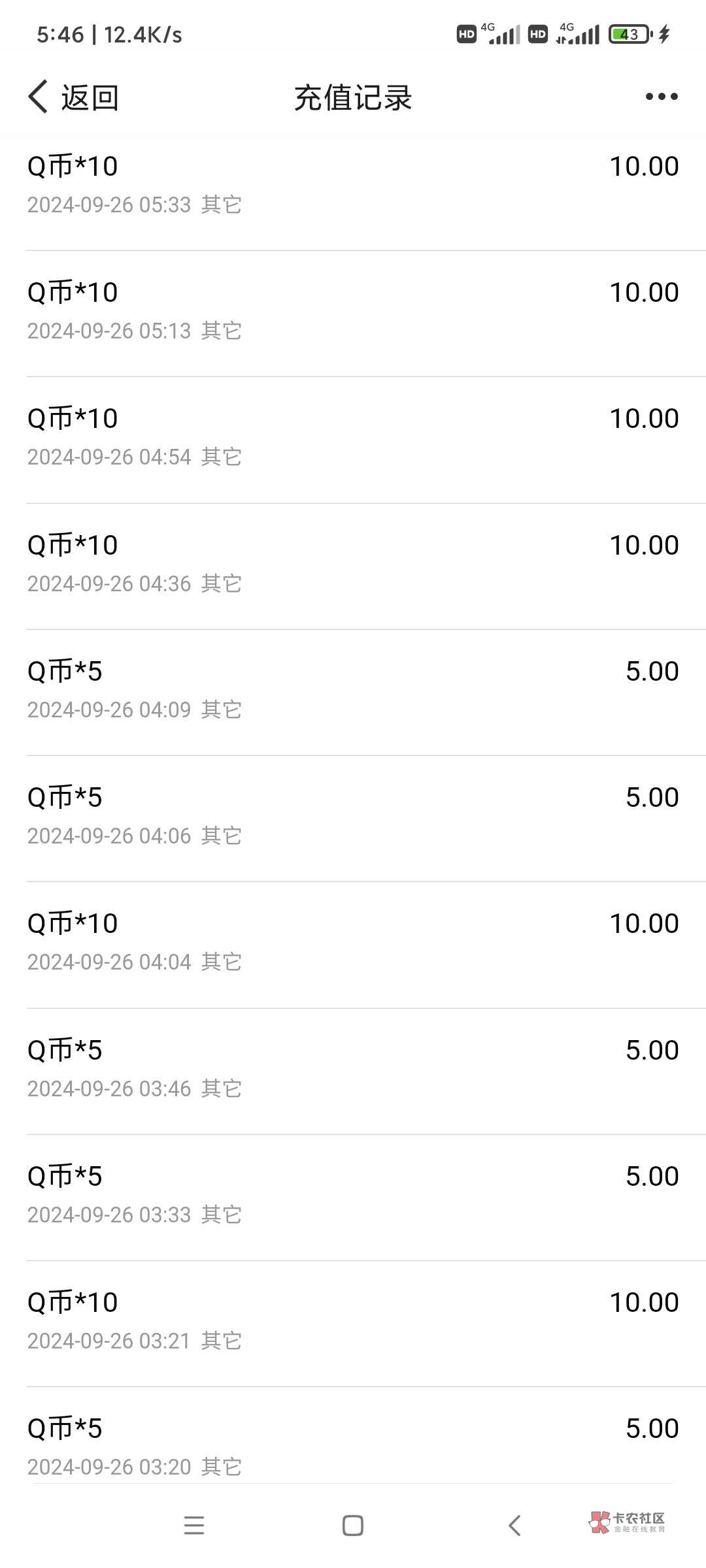The image size is (706, 1568).
Task: Open Q币*10 record from 05:13
Action: [x=353, y=311]
